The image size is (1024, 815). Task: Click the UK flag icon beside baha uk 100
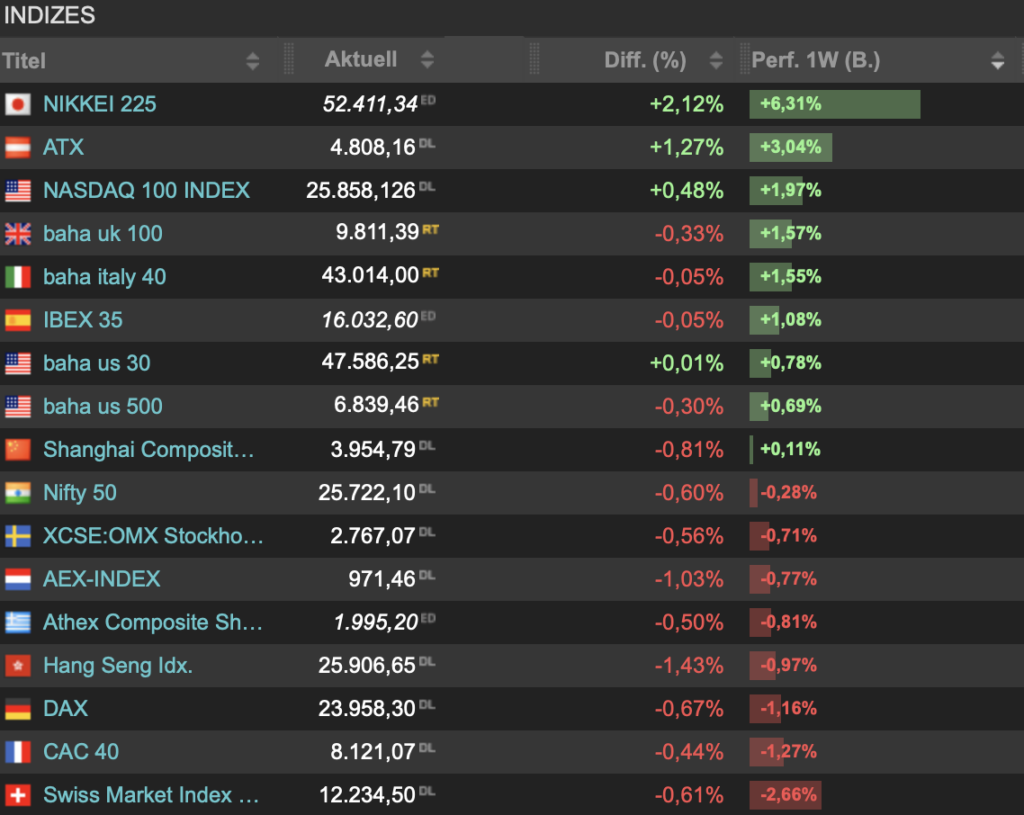click(17, 234)
